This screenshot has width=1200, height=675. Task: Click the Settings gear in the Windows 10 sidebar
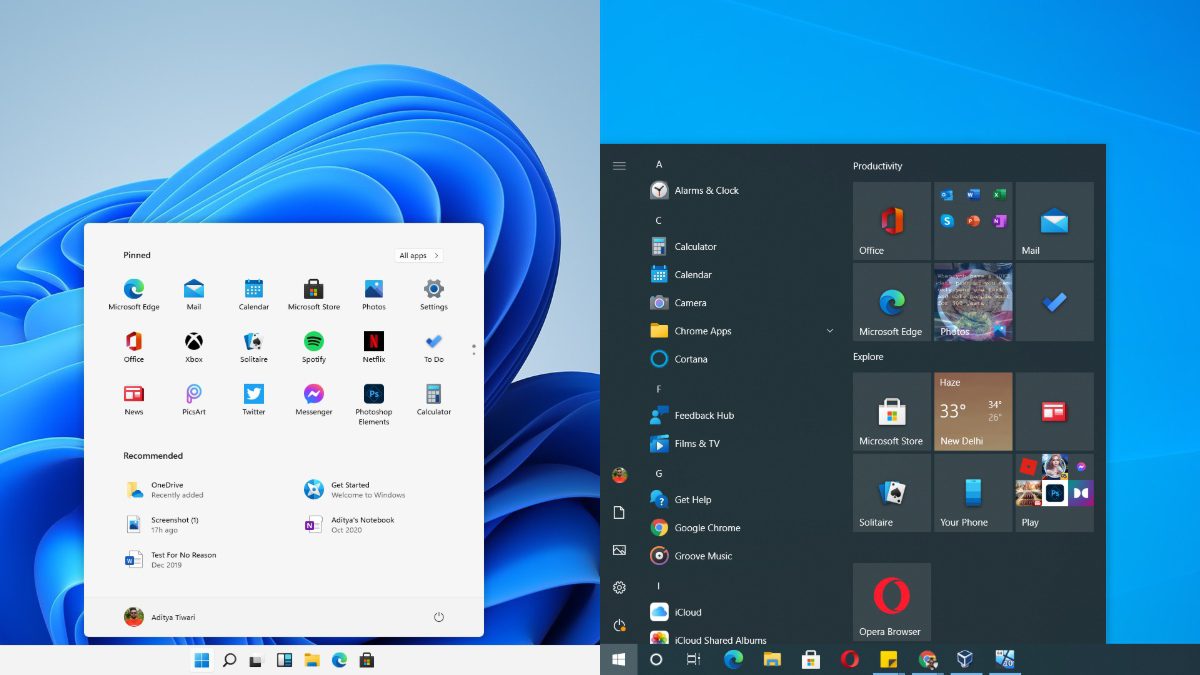coord(620,588)
